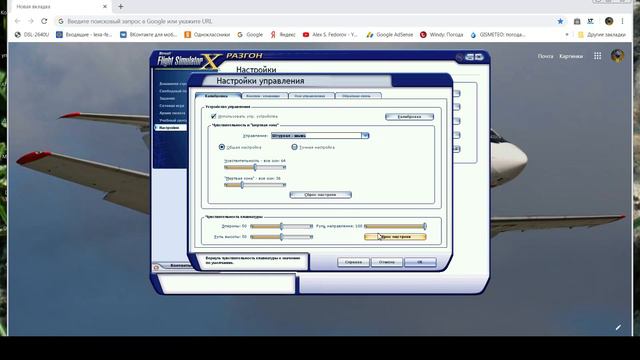Screen dimensions: 640x360
Task: Close the Новая вкладка tab
Action: [x=105, y=7]
